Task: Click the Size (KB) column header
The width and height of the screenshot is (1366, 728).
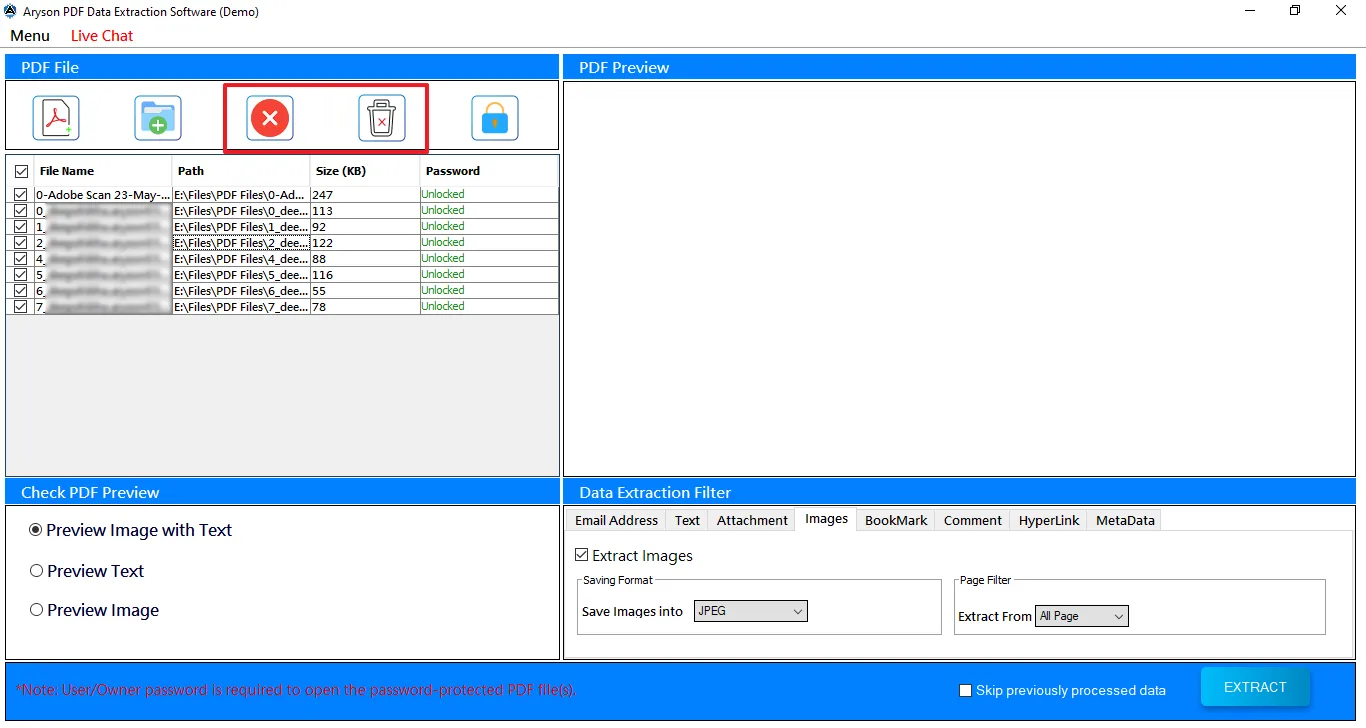Action: pos(365,171)
